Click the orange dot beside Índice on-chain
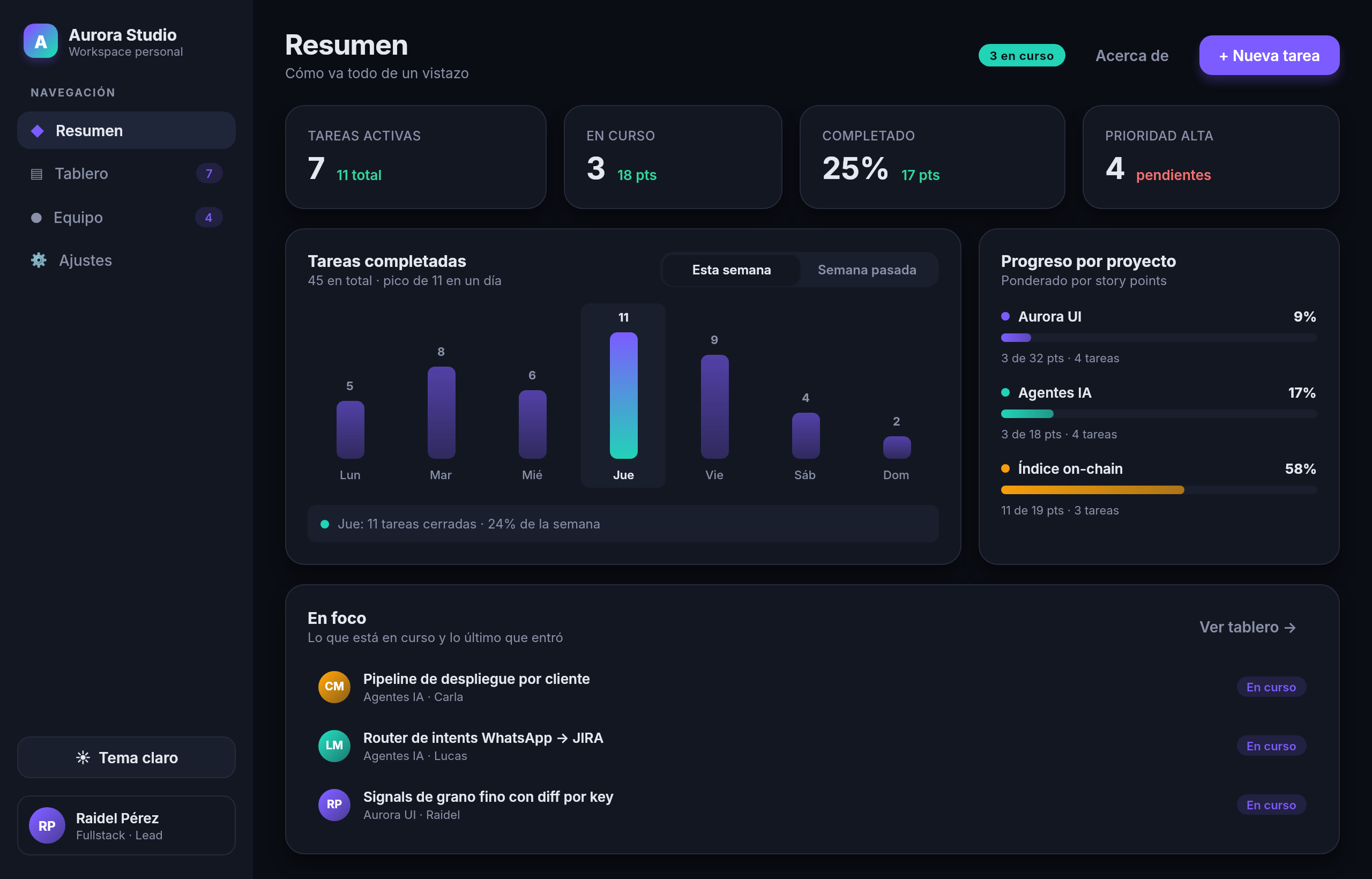 coord(1005,468)
